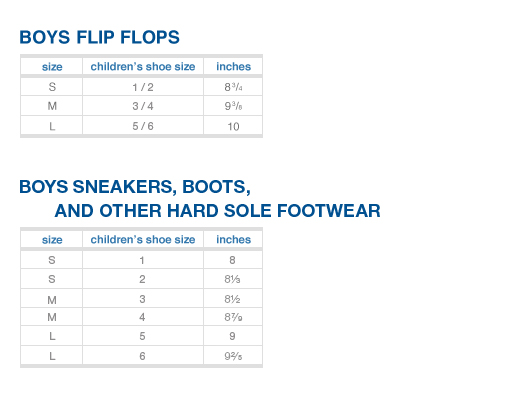Image resolution: width=530 pixels, height=410 pixels.
Task: Select sneakers table 'inches' column header
Action: [233, 240]
